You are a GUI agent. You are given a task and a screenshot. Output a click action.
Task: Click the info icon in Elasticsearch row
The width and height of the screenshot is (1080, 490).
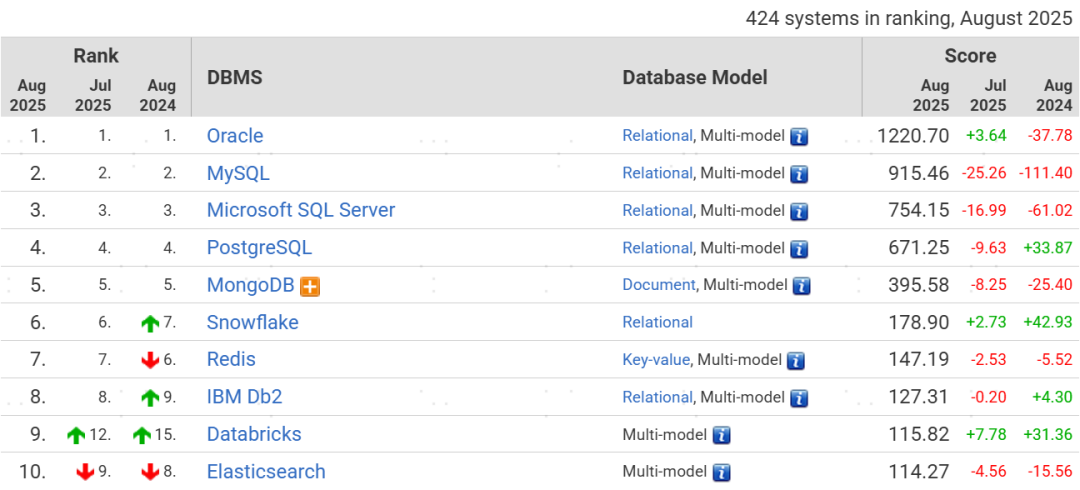point(721,472)
